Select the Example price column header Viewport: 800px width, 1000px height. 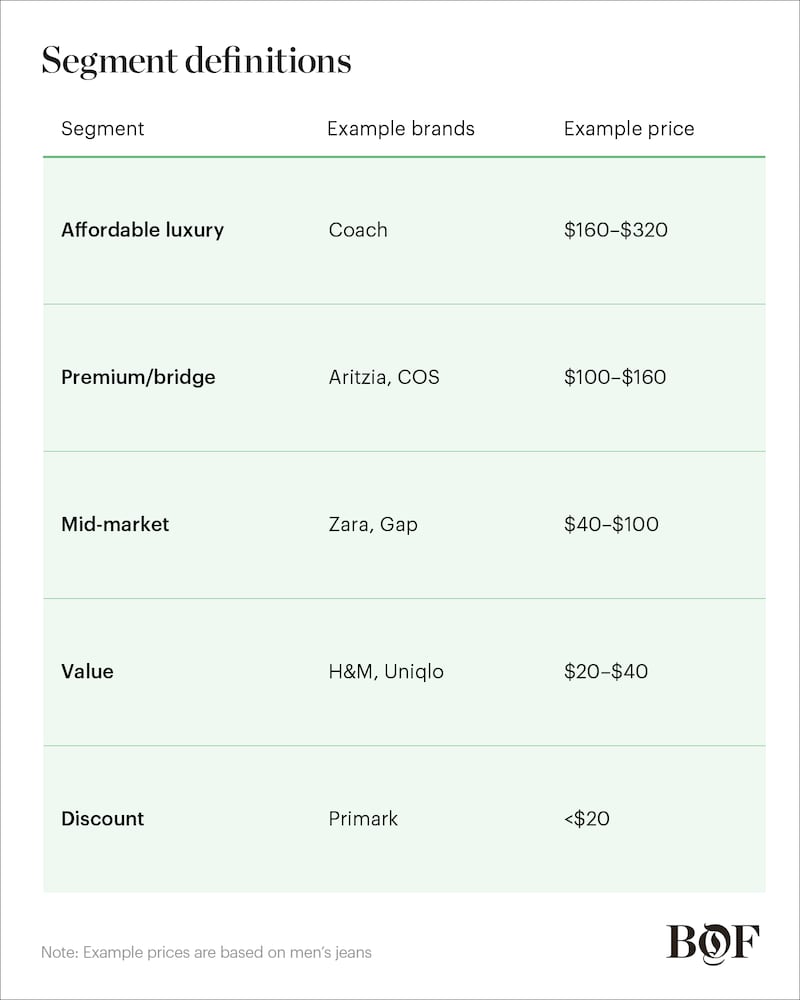tap(628, 129)
